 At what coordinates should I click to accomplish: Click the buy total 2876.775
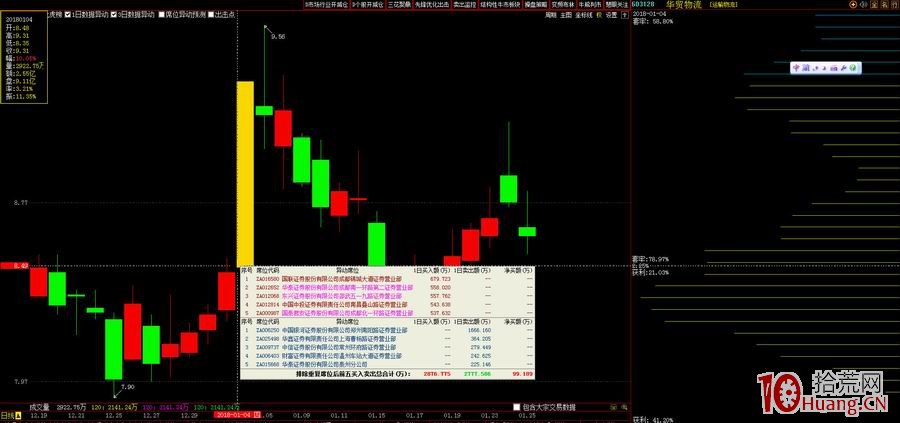point(435,374)
